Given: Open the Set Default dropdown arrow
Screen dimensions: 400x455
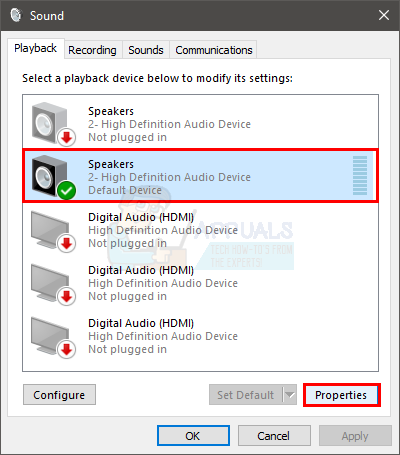Looking at the screenshot, I should [290, 395].
